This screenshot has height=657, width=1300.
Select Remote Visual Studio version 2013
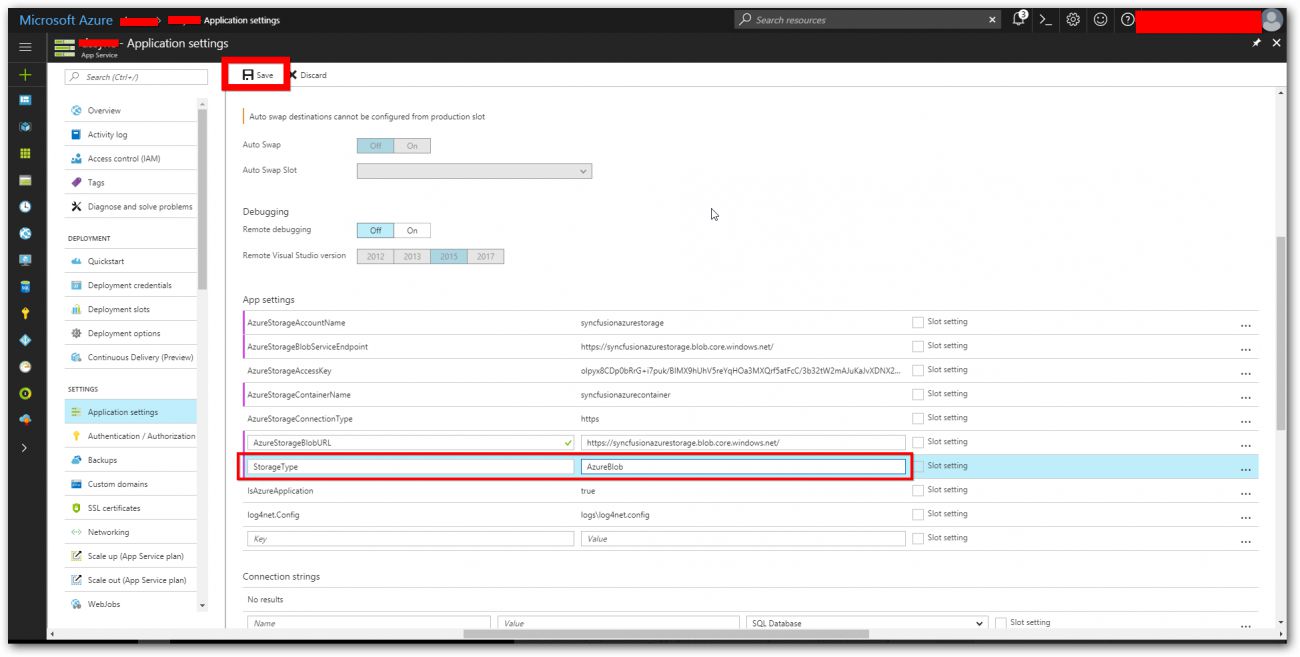pyautogui.click(x=412, y=257)
